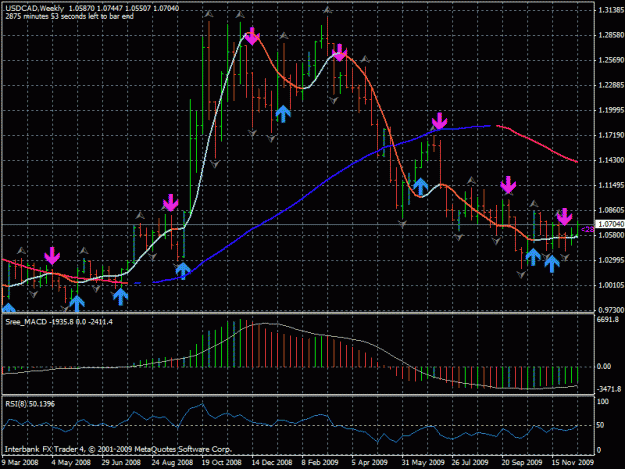Select the 31 May 2009 date label
This screenshot has height=469, width=625.
coord(423,463)
